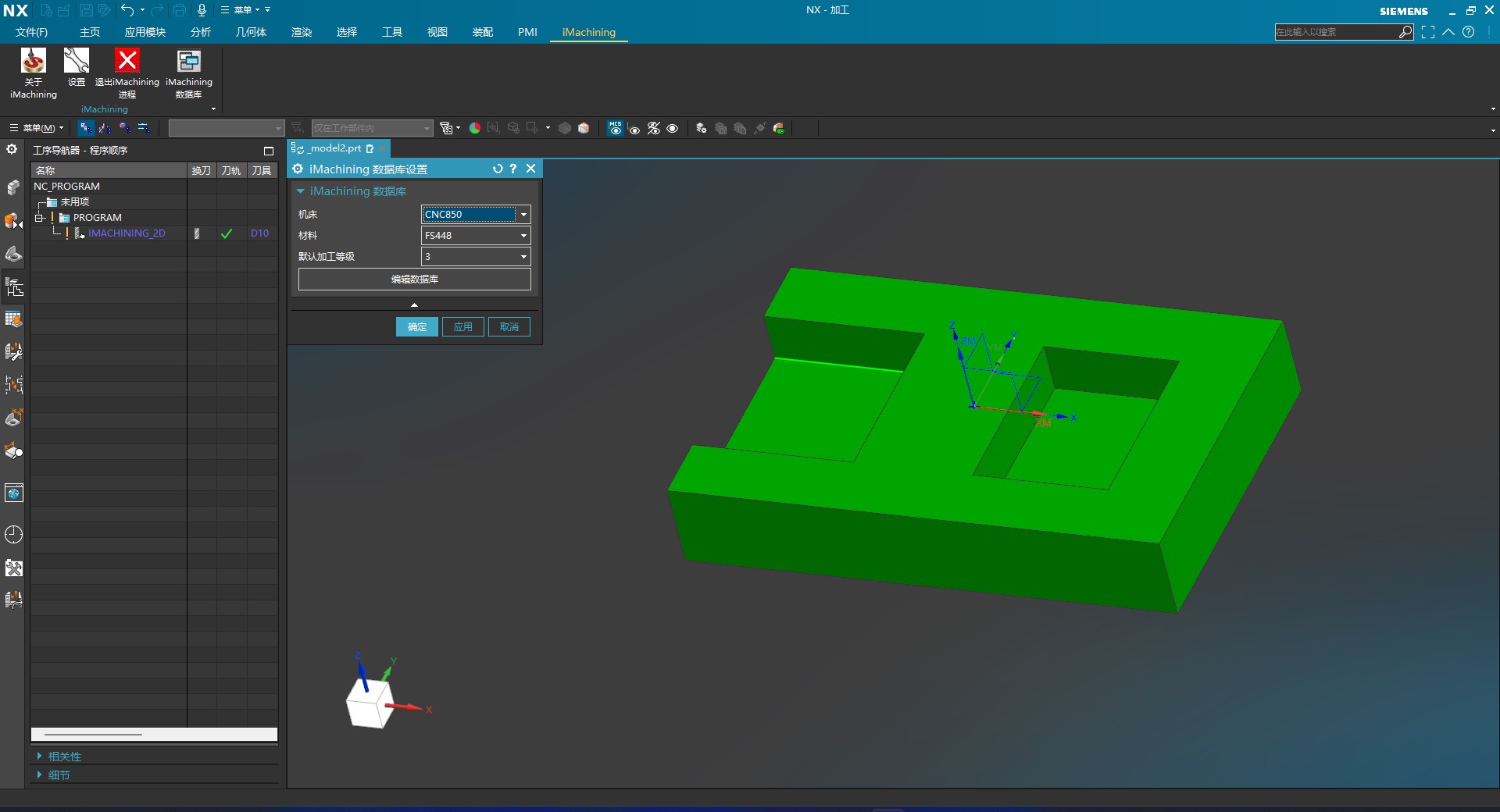Toggle the eye icon with arrow in toolbar
The image size is (1500, 812).
tap(634, 128)
